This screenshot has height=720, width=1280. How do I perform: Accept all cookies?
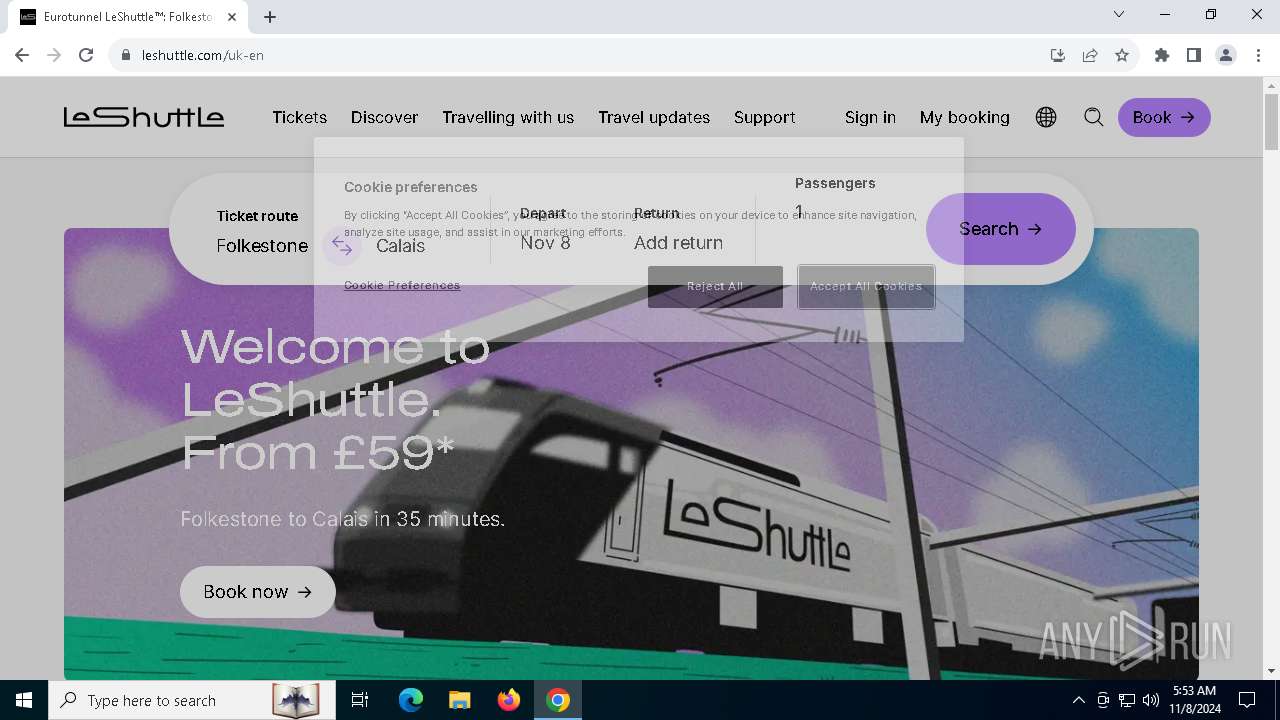point(866,286)
